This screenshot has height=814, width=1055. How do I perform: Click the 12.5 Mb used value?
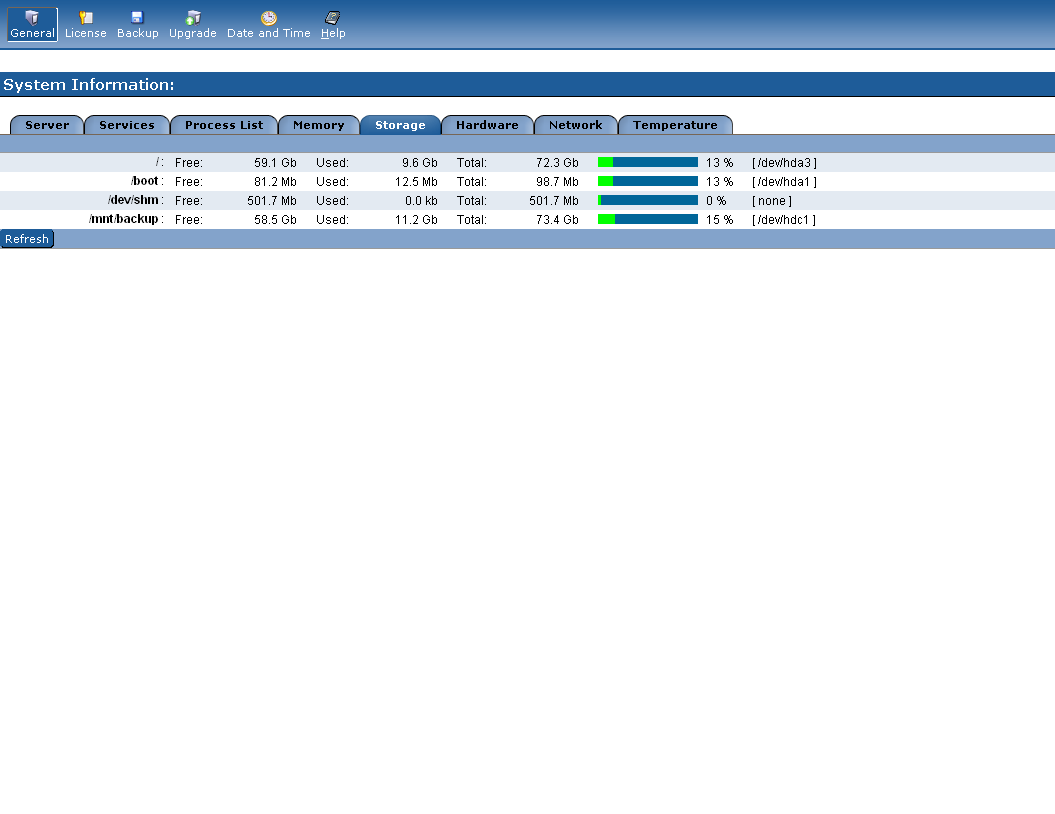(x=416, y=182)
